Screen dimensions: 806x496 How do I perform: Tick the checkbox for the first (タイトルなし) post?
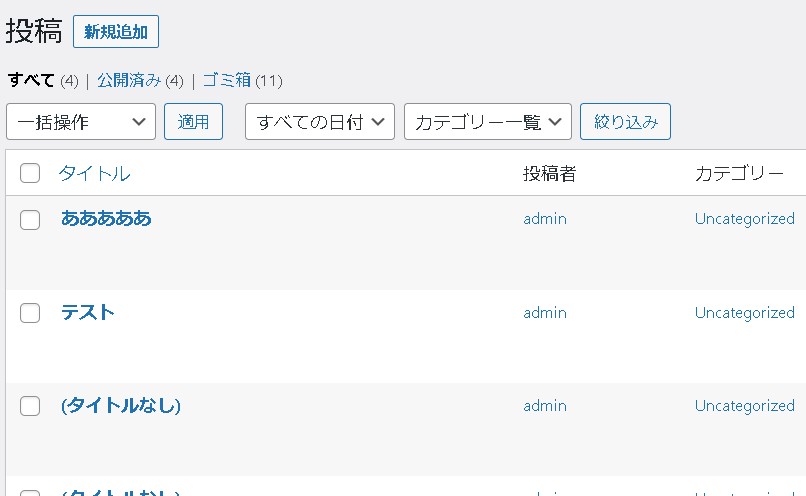tap(30, 406)
